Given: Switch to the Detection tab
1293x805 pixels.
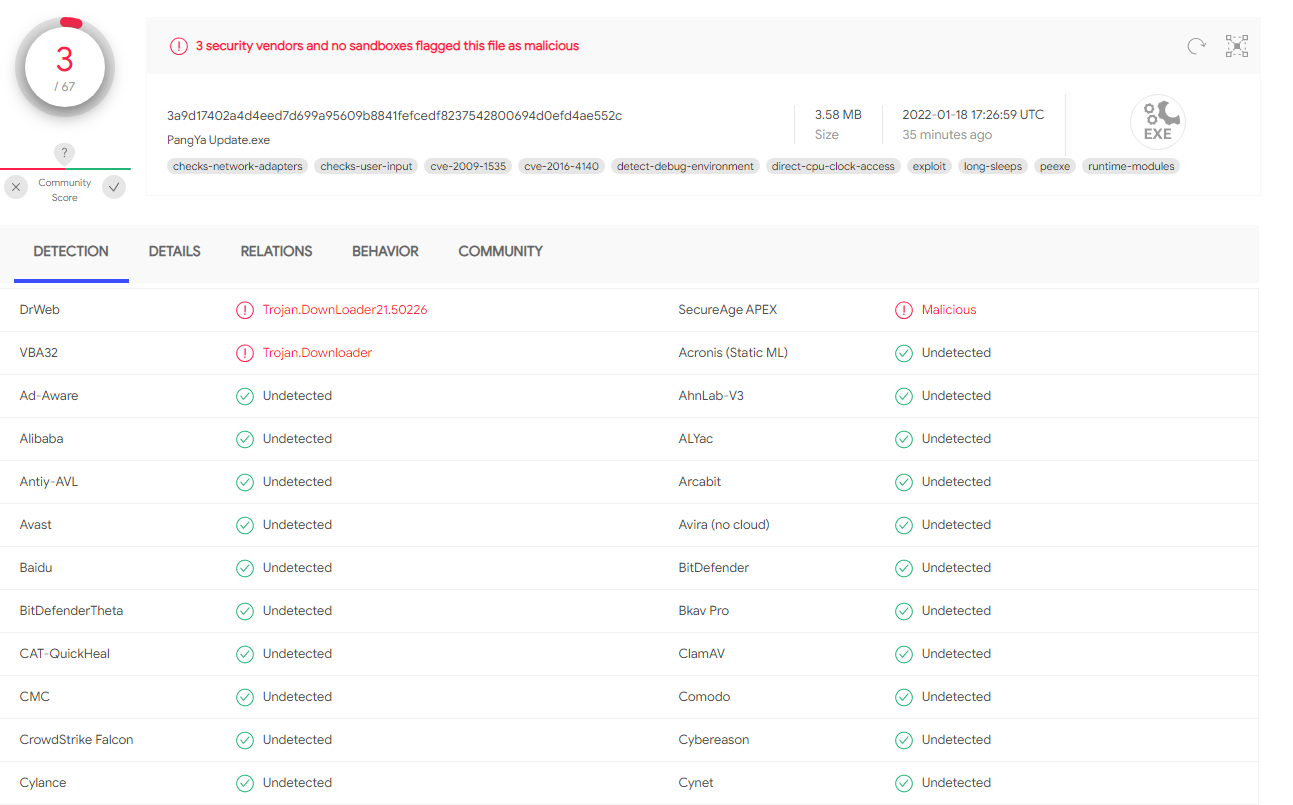Looking at the screenshot, I should tap(71, 252).
